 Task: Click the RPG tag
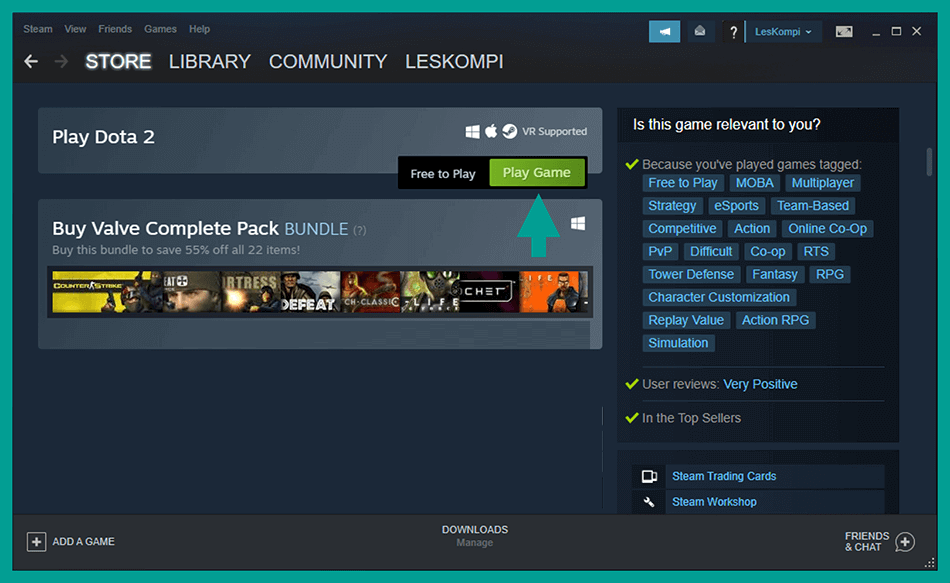click(x=829, y=275)
